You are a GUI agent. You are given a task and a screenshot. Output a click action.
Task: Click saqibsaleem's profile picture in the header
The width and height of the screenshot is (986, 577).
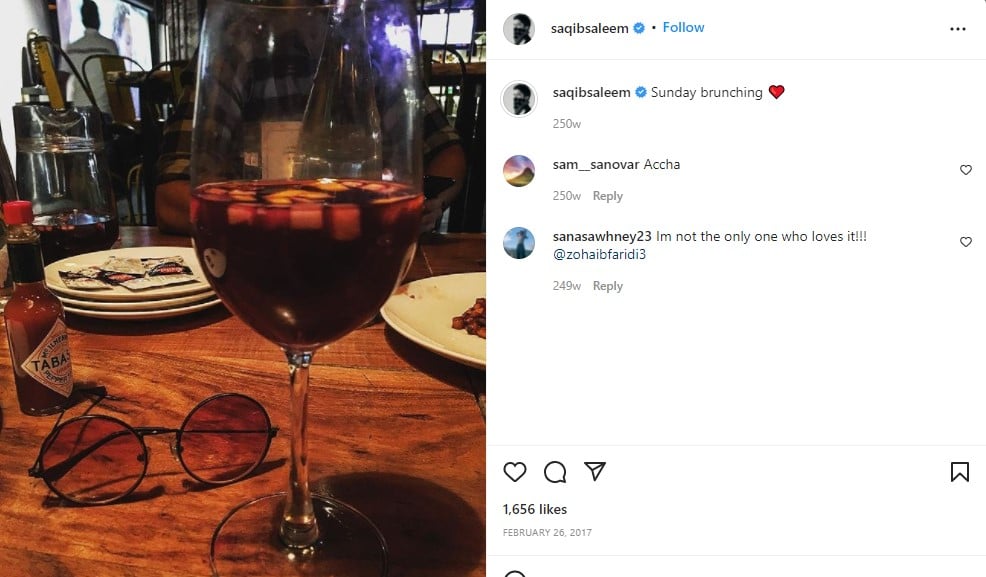pos(518,27)
